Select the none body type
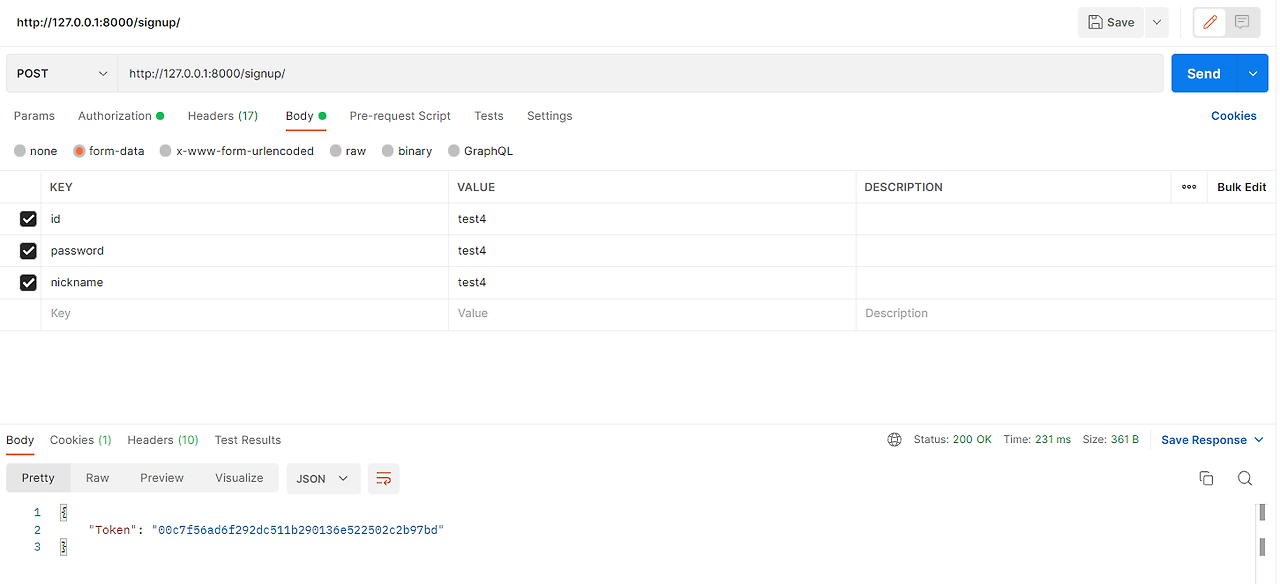The height and width of the screenshot is (584, 1280). coord(20,151)
